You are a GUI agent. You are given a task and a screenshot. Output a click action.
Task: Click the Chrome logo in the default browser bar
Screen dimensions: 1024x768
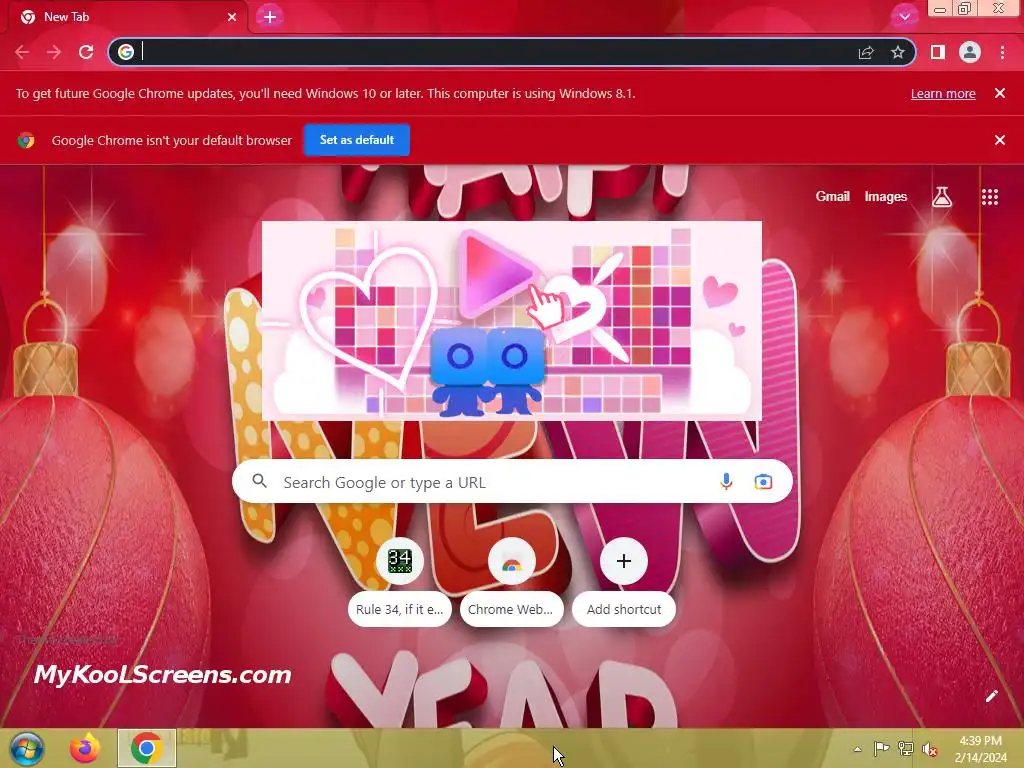click(26, 140)
